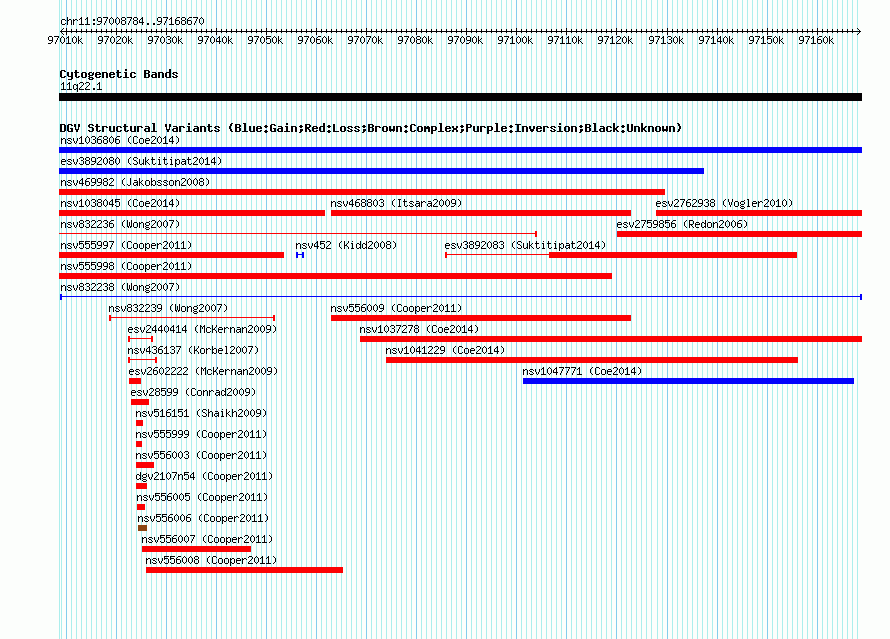The height and width of the screenshot is (639, 890).
Task: Select esv2762938 (Vogler2010) label
Action: [724, 203]
